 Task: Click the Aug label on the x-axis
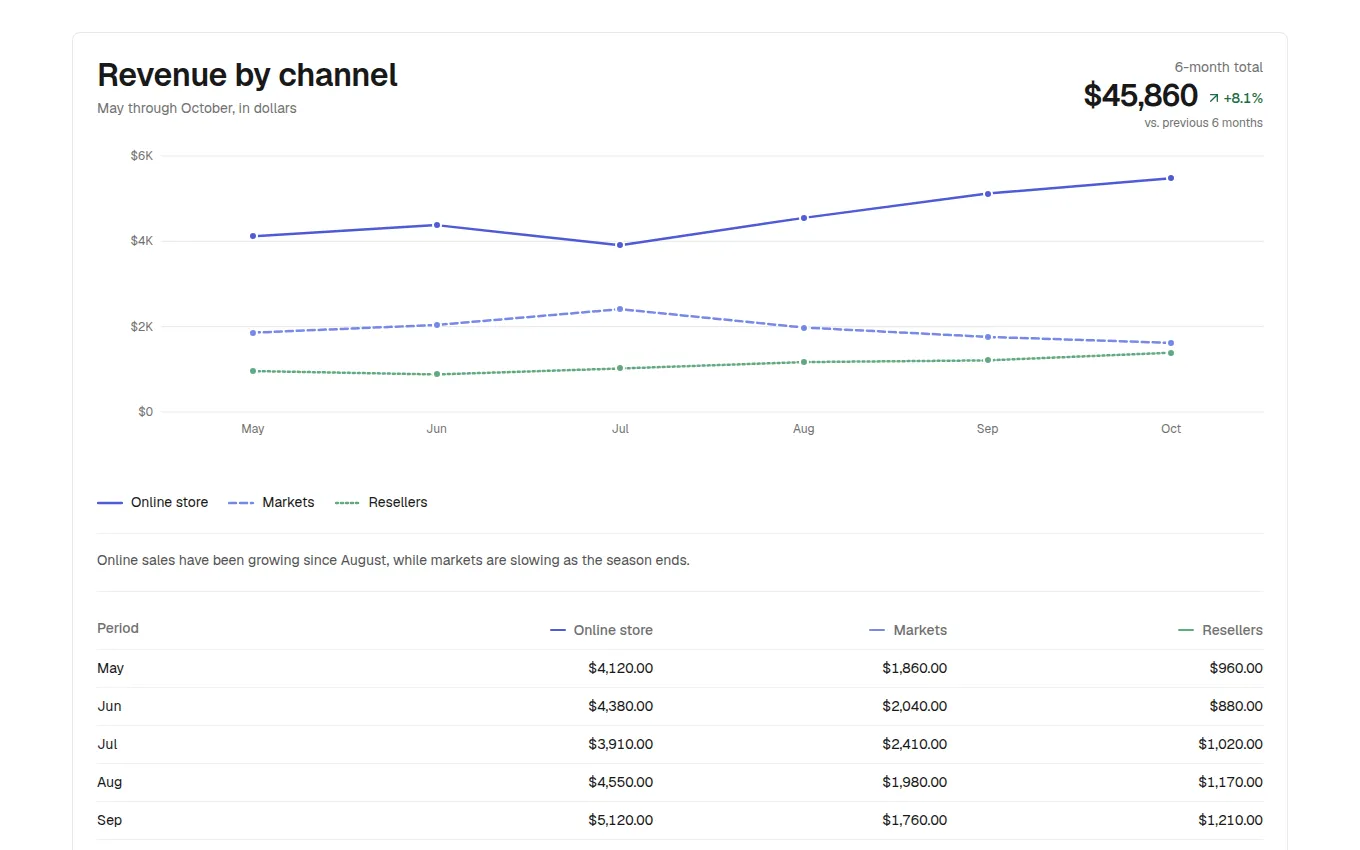804,429
